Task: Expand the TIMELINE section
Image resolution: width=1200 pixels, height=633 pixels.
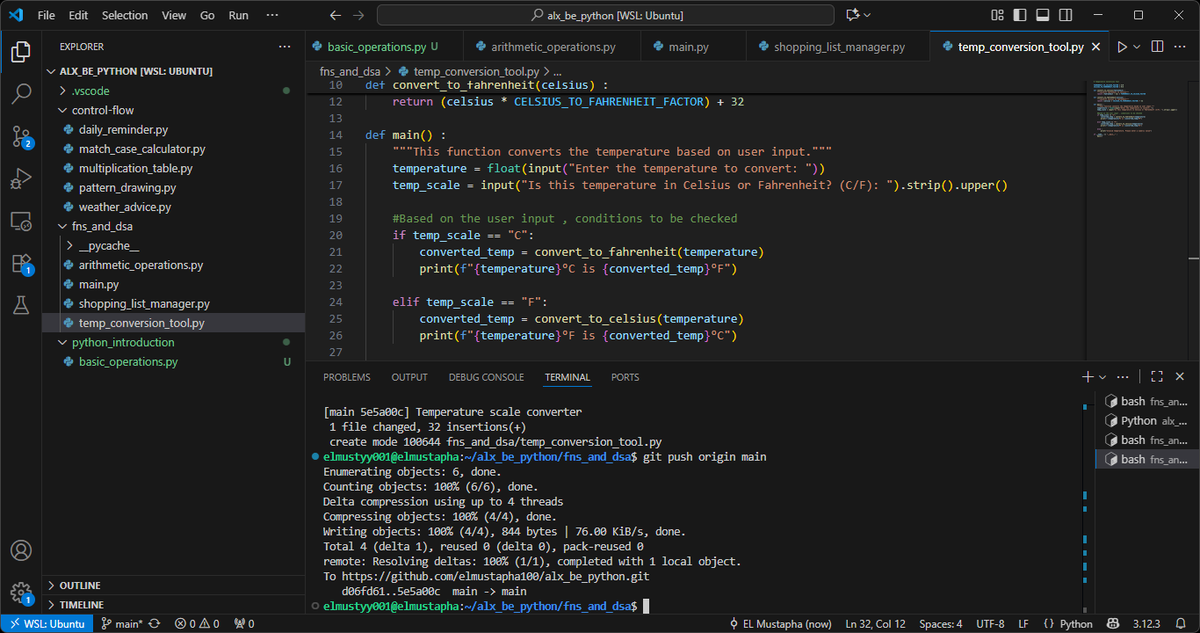Action: [175, 605]
